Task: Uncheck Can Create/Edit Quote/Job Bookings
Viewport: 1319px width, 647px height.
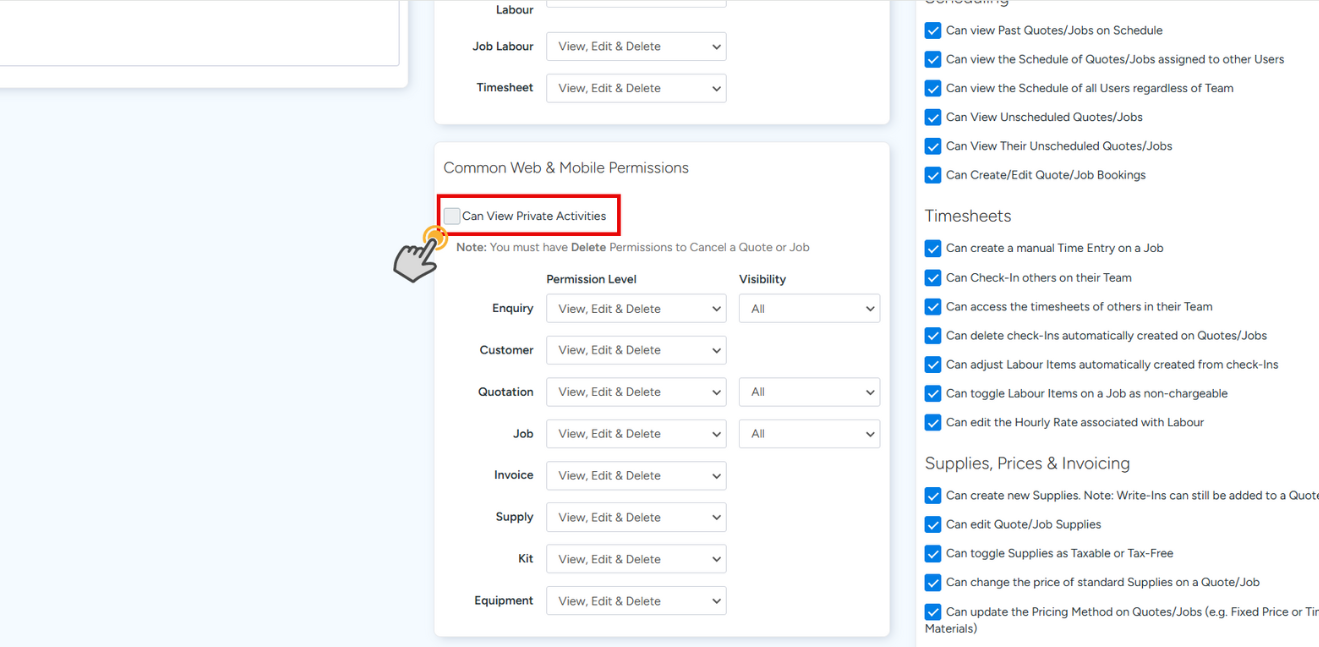Action: 933,175
